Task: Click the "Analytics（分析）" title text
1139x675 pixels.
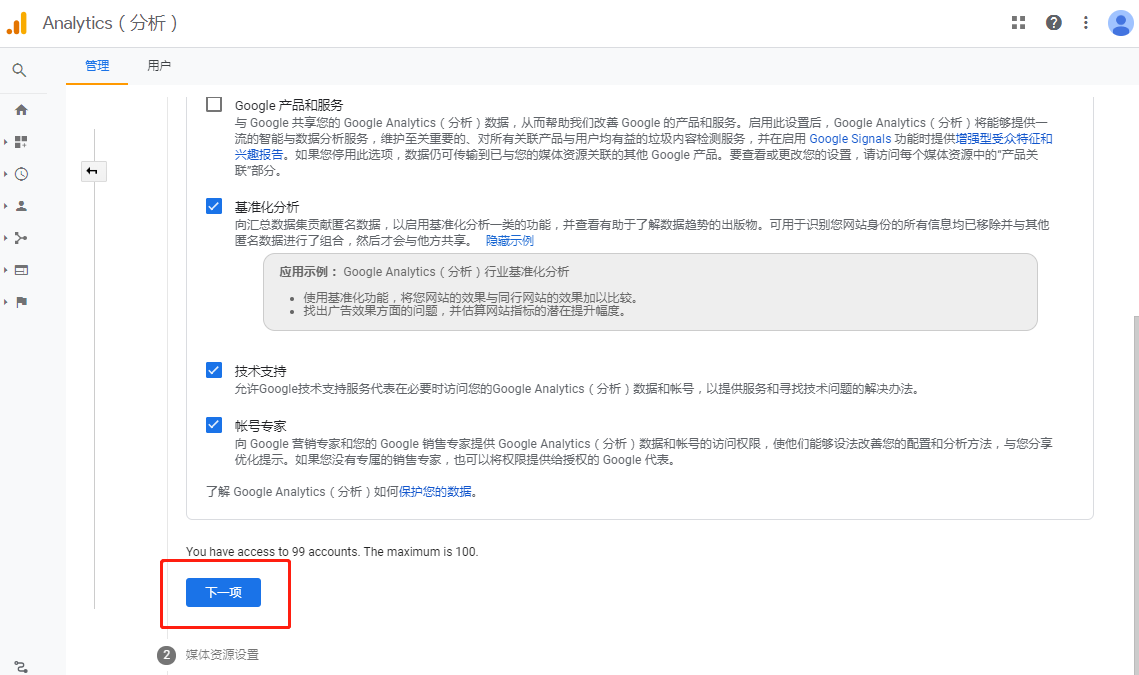Action: 110,23
